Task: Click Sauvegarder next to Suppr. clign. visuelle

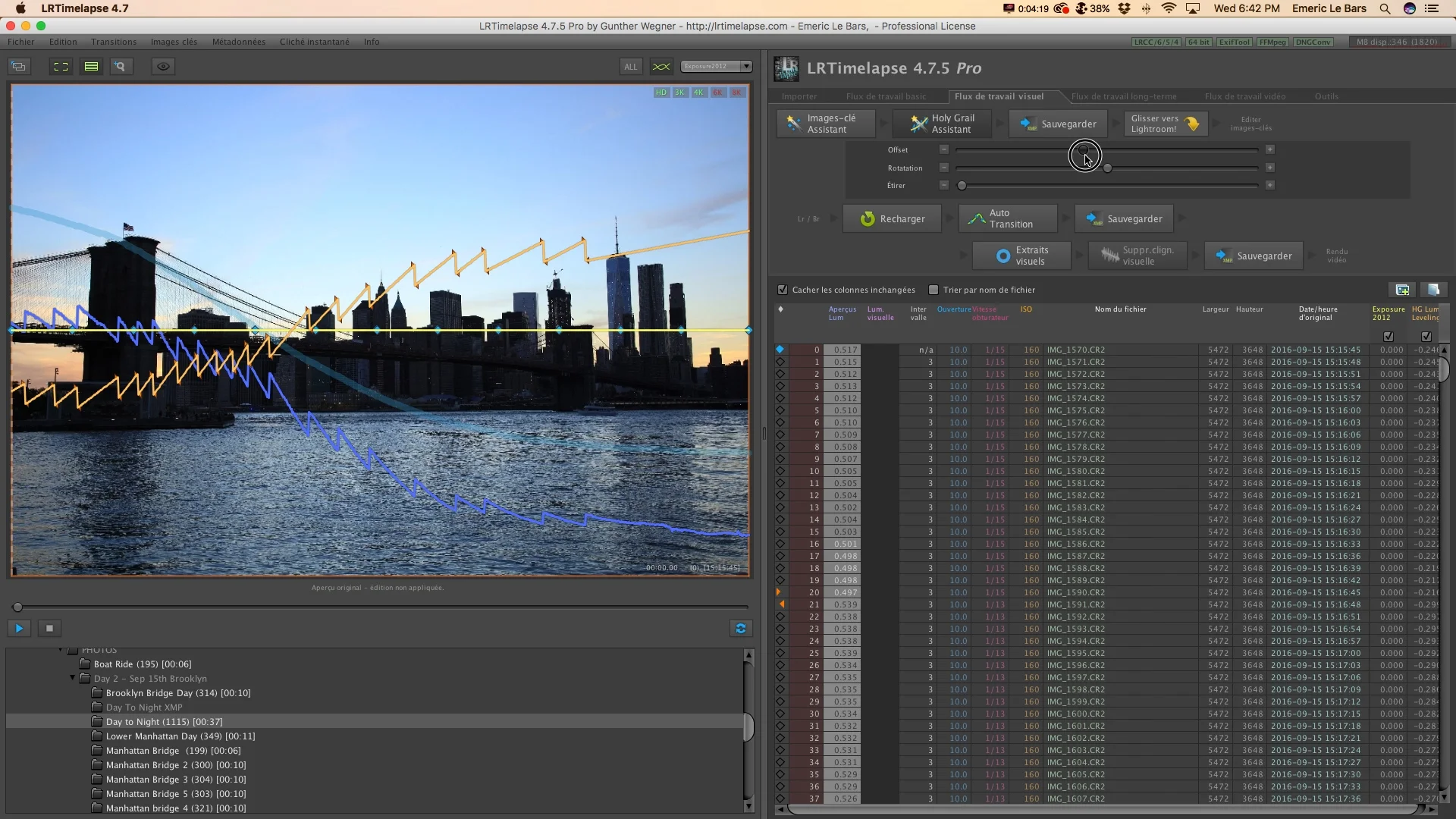Action: click(x=1254, y=256)
